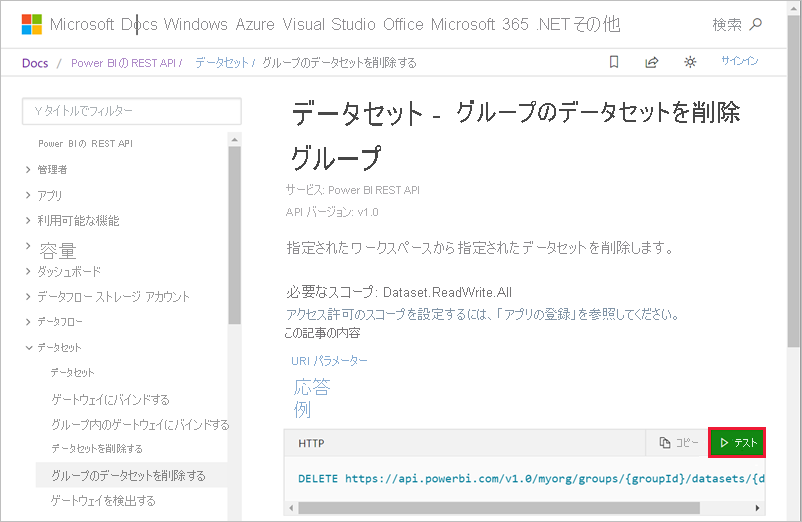802x522 pixels.
Task: Open the search magnifier icon
Action: [755, 24]
